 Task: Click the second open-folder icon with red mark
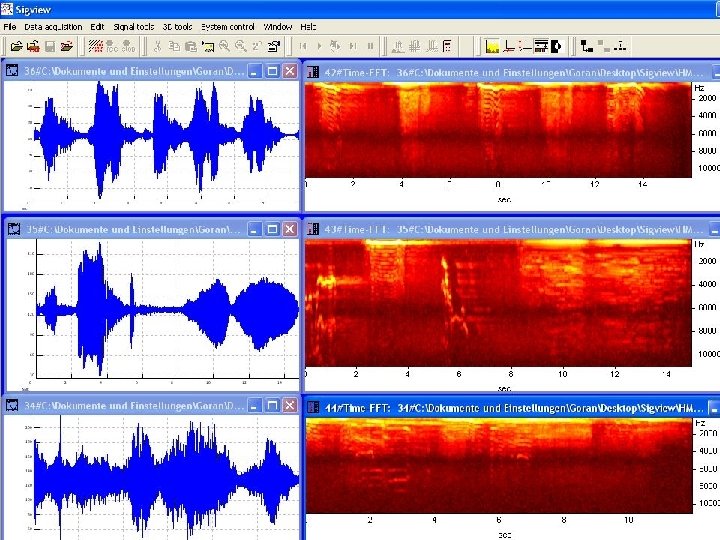pyautogui.click(x=33, y=46)
